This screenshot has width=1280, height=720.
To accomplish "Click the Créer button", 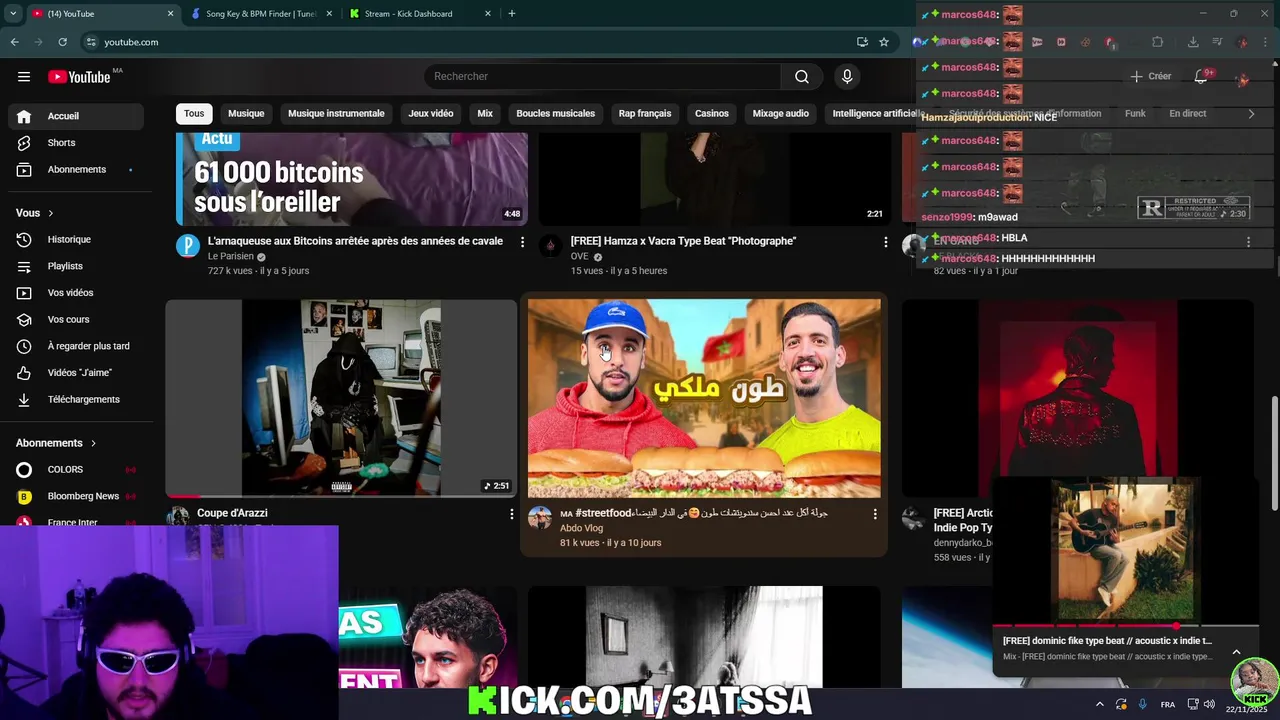I will (1150, 76).
